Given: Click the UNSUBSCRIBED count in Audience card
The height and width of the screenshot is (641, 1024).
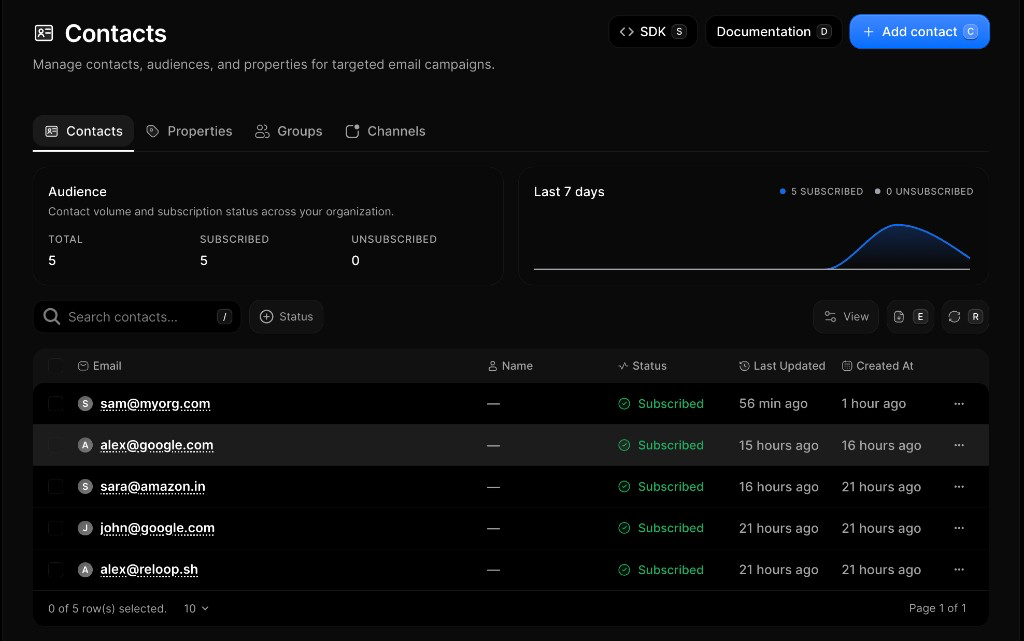Looking at the screenshot, I should pyautogui.click(x=355, y=260).
